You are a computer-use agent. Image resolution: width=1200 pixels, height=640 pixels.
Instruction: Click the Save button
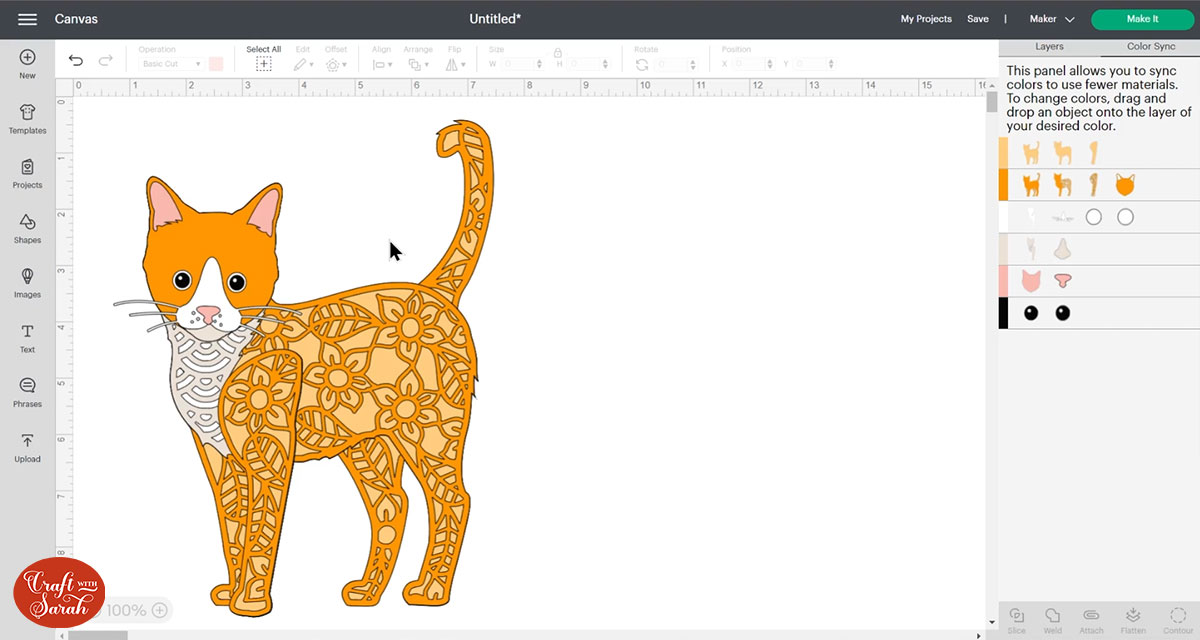(x=977, y=19)
